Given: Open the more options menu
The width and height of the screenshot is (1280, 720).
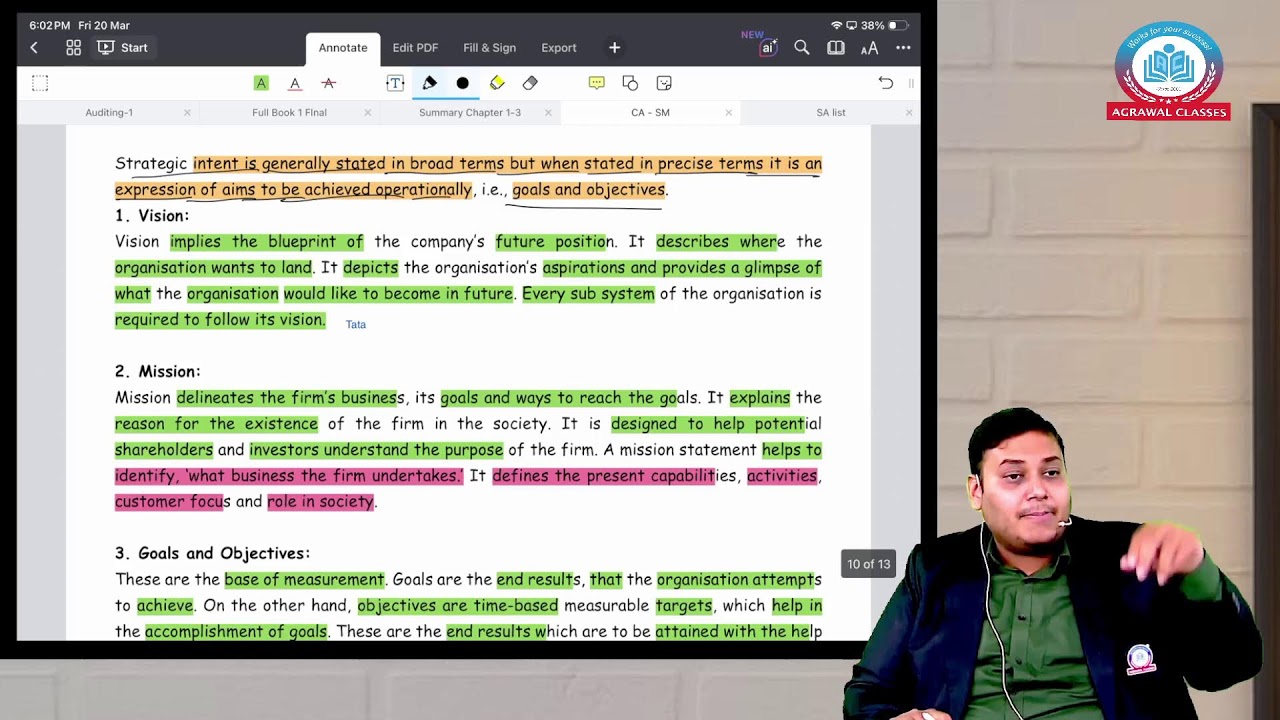Looking at the screenshot, I should point(903,48).
